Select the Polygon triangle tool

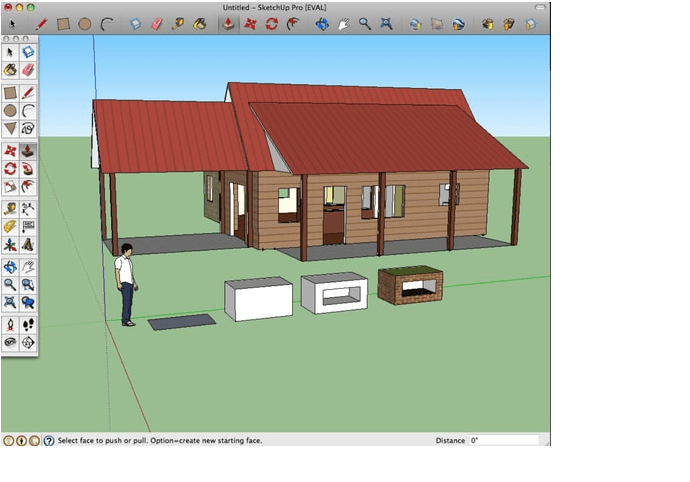pyautogui.click(x=10, y=129)
